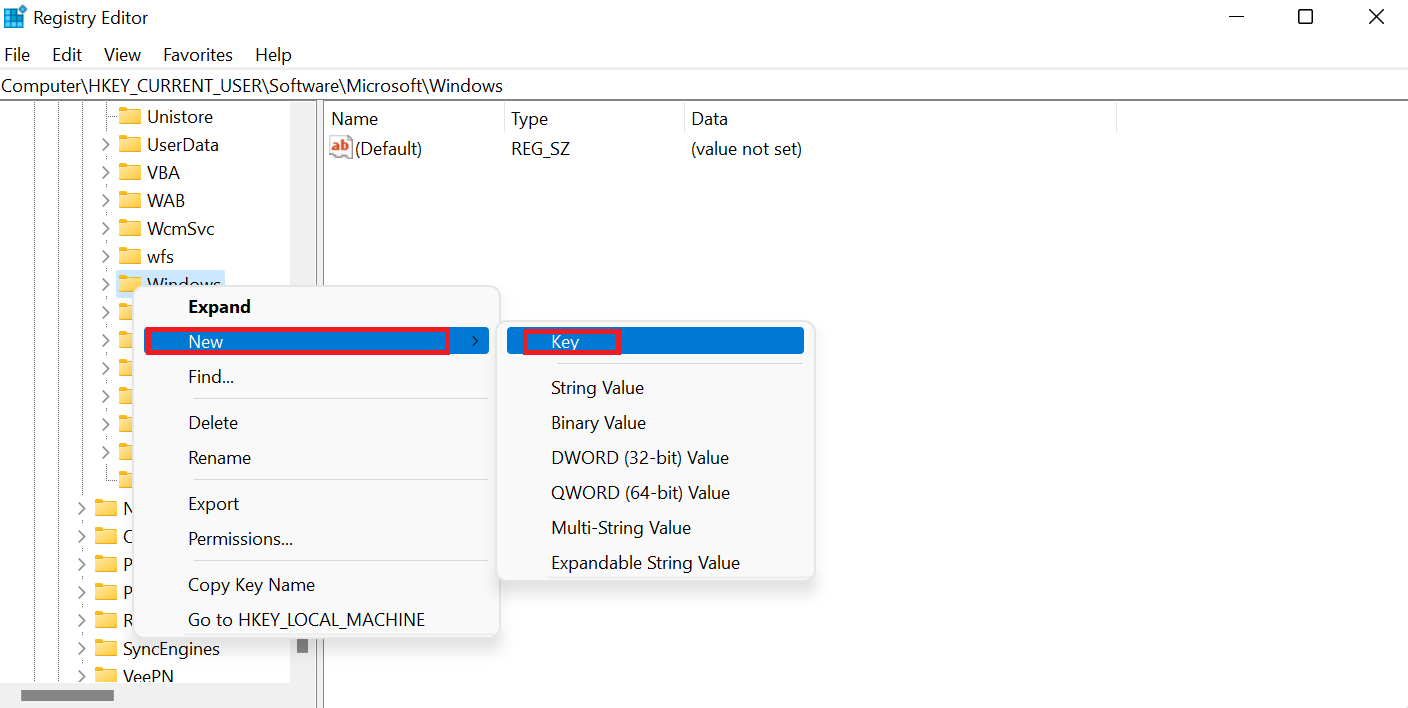This screenshot has width=1408, height=708.
Task: Select the WcmSvc tree item
Action: pyautogui.click(x=181, y=228)
